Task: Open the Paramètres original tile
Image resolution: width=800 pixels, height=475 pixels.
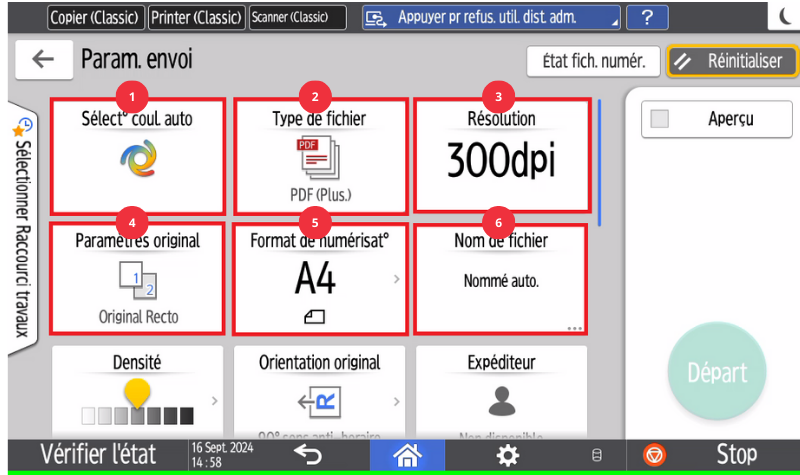Action: click(137, 279)
